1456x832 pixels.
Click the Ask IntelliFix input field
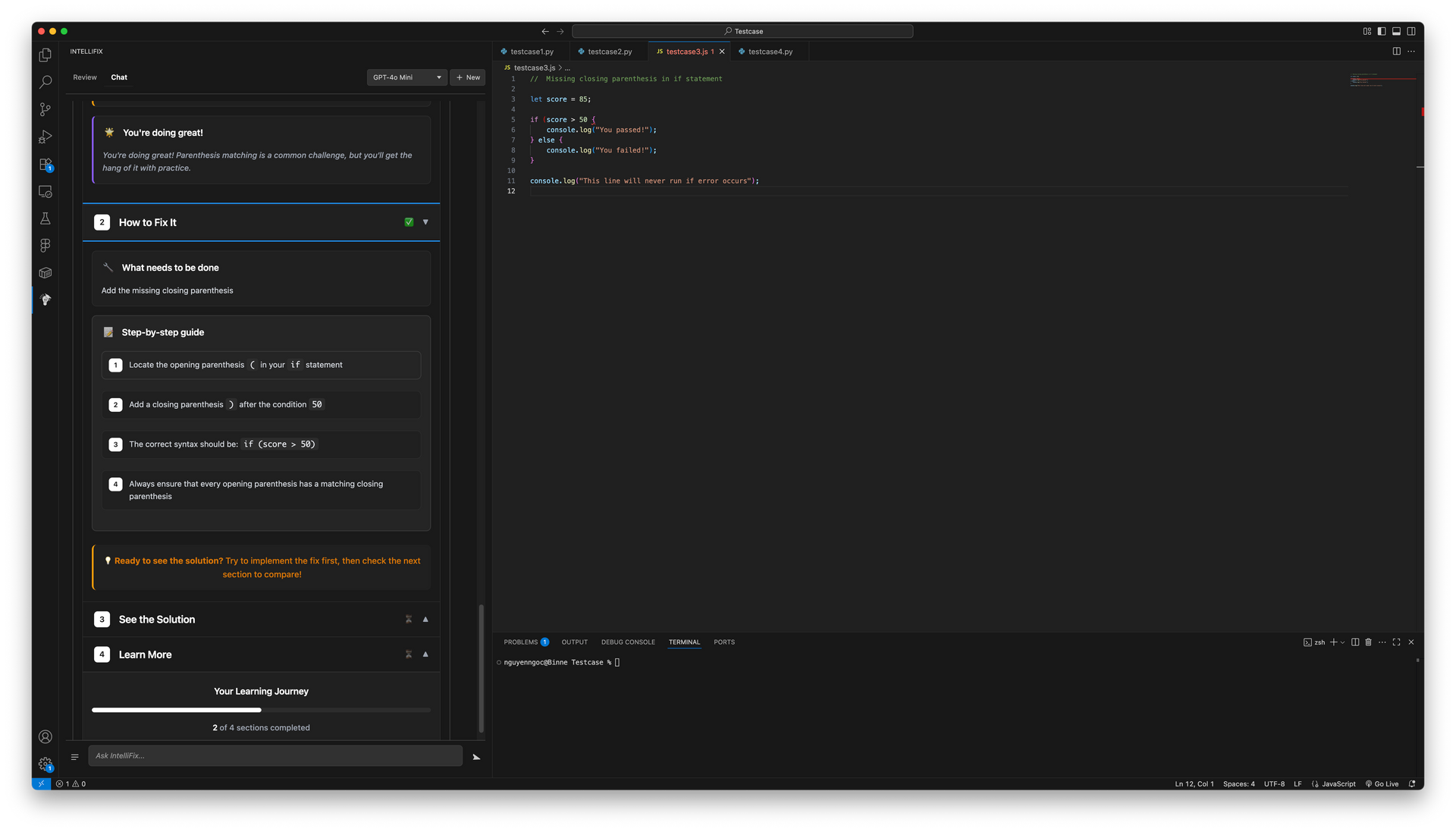click(275, 755)
